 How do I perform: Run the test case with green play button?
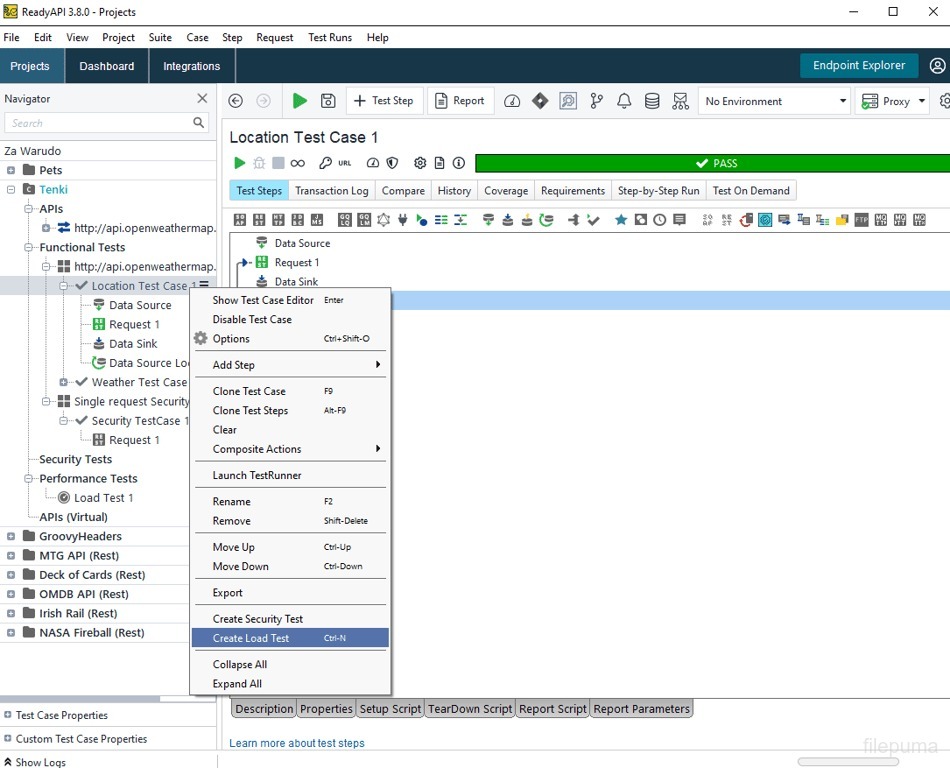pos(299,101)
